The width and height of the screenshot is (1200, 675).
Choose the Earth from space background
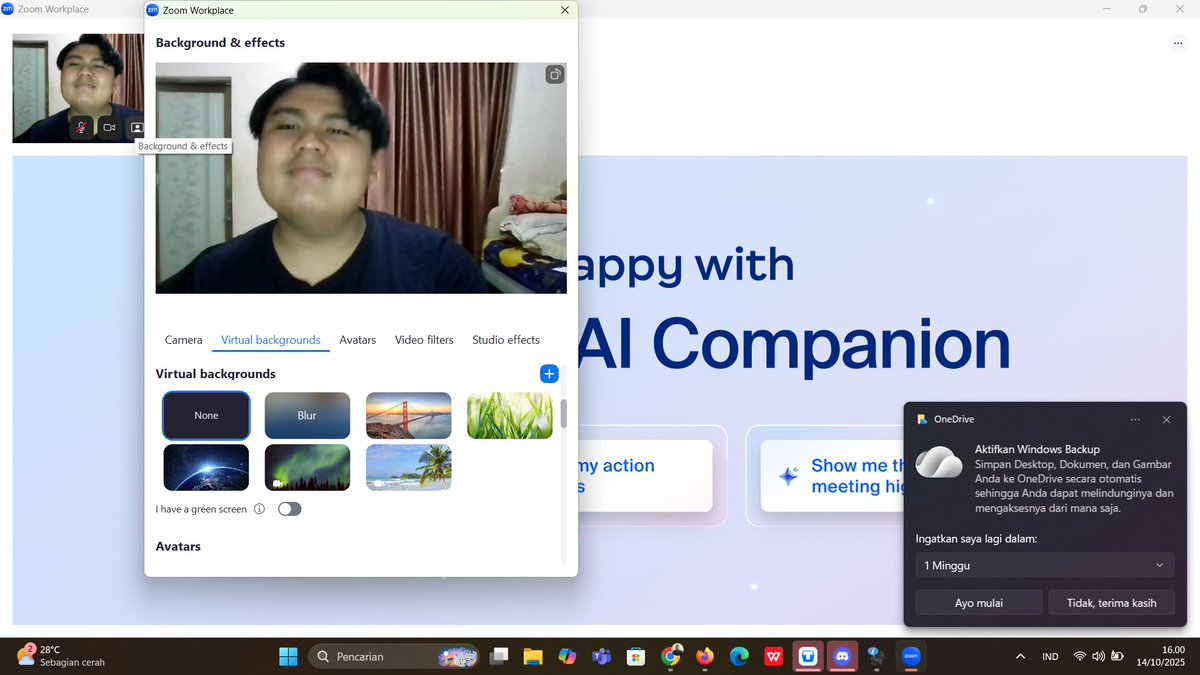207,467
